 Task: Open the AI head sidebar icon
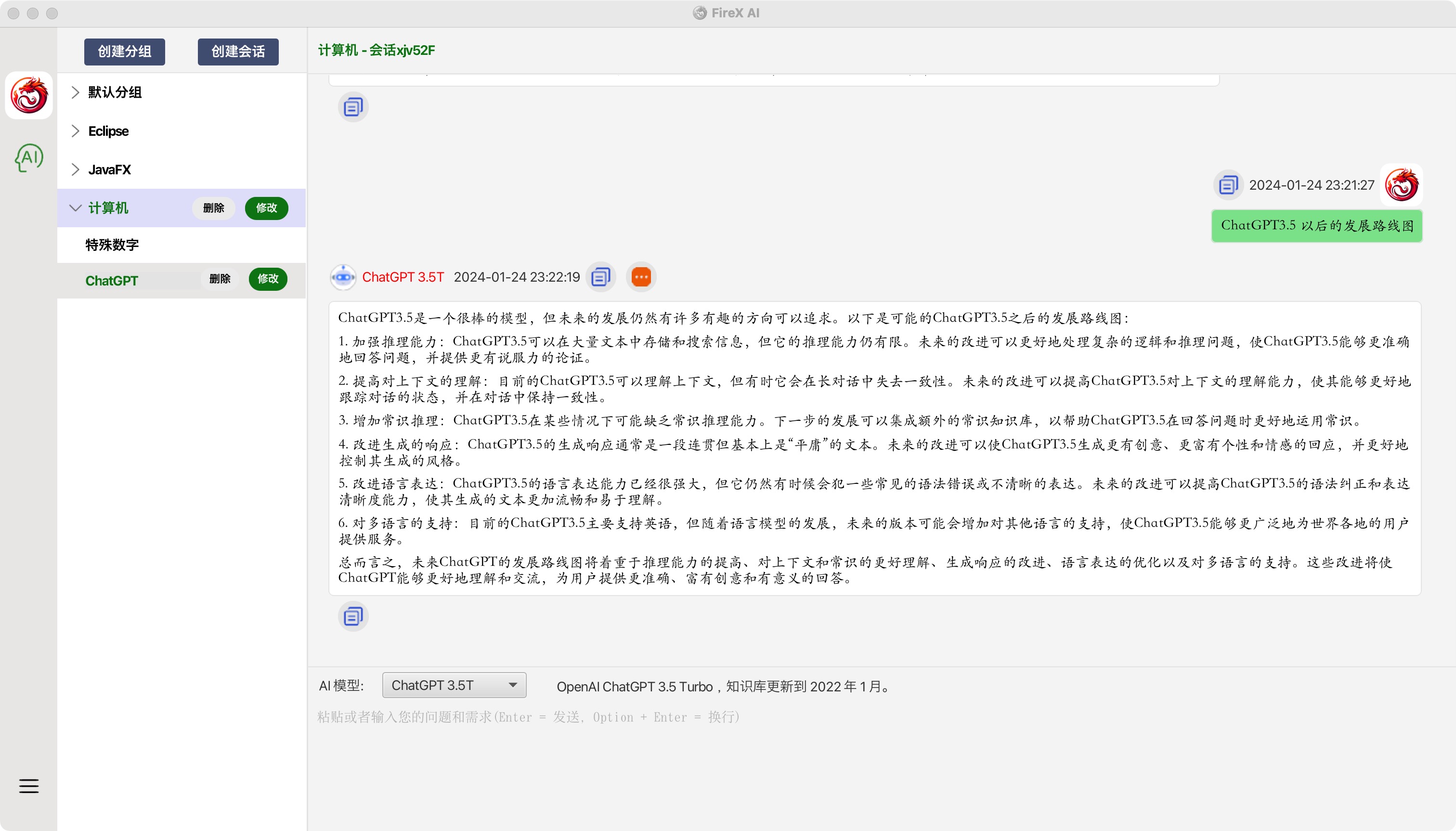[x=29, y=157]
